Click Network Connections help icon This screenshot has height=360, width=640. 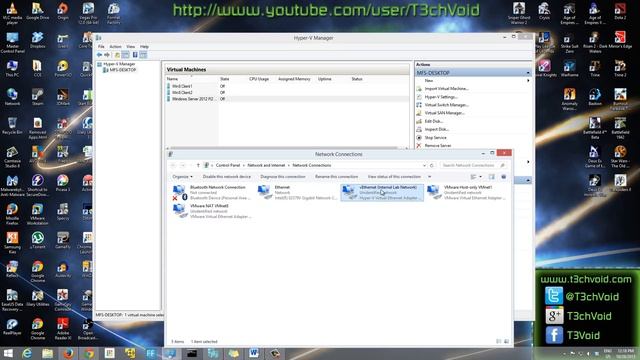[504, 177]
